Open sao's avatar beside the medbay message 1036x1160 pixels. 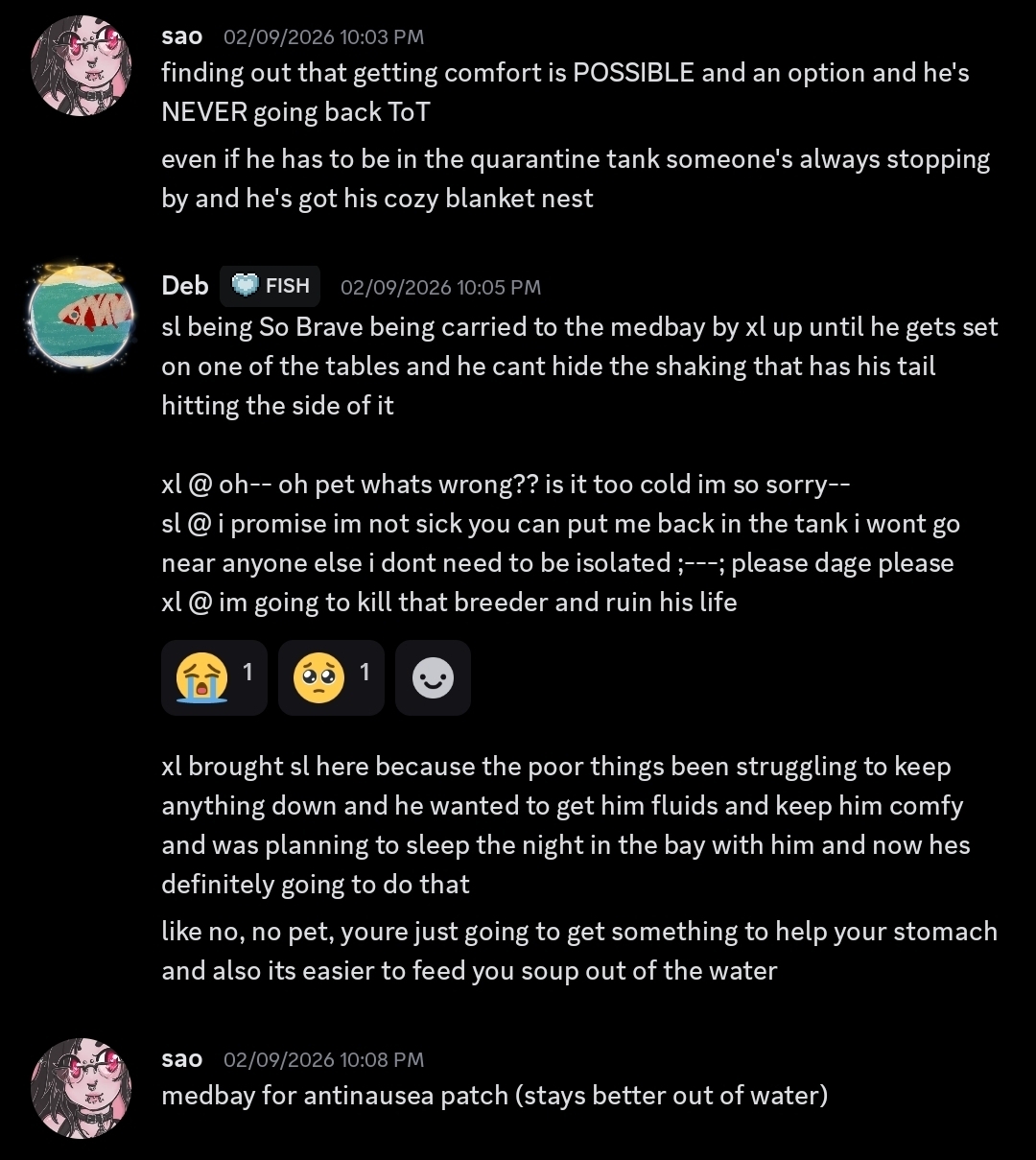[81, 1087]
